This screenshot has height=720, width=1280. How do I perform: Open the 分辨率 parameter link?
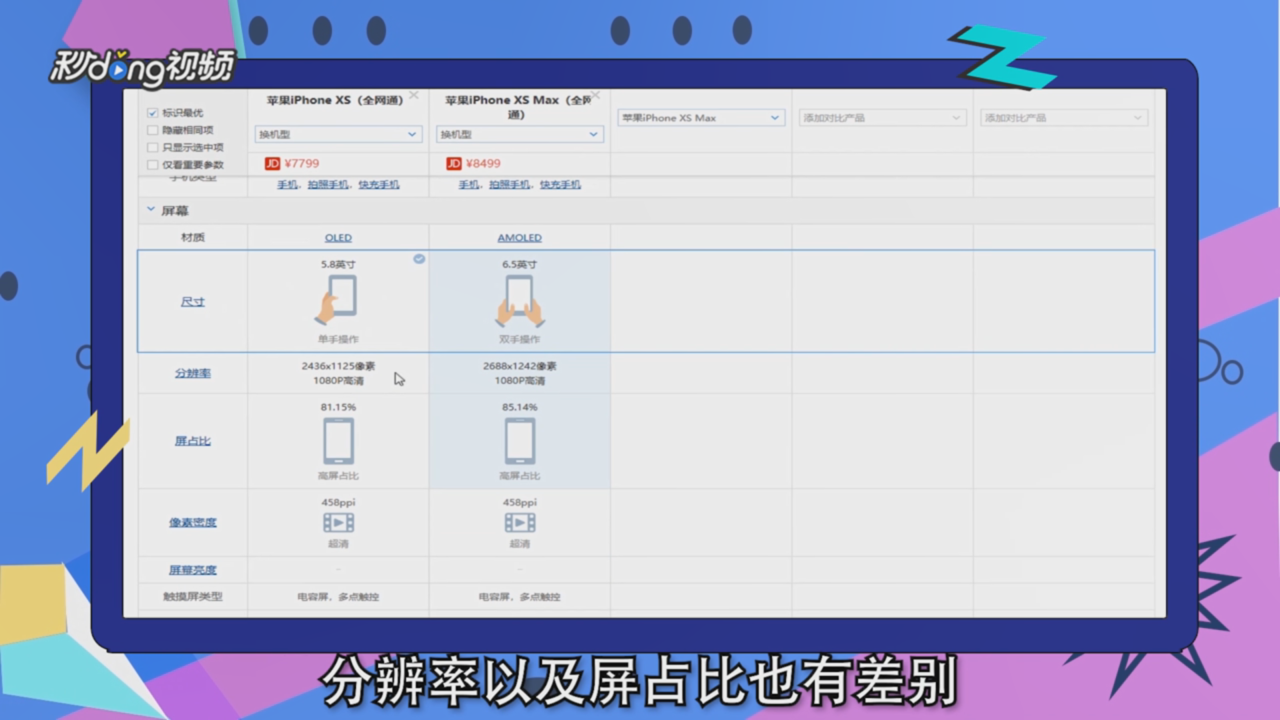193,373
